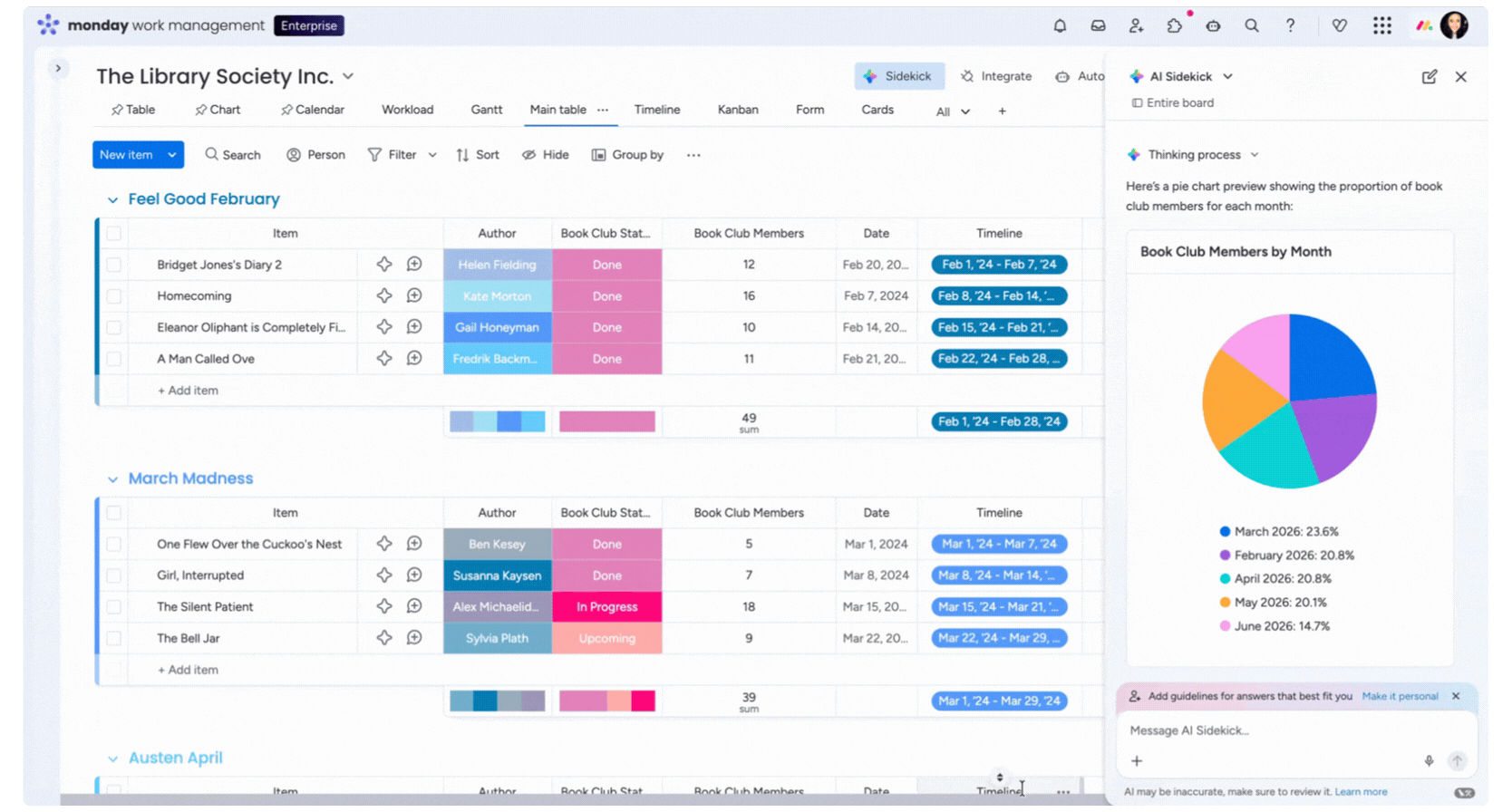Click the microphone icon in message box
The image size is (1512, 812).
pyautogui.click(x=1429, y=761)
